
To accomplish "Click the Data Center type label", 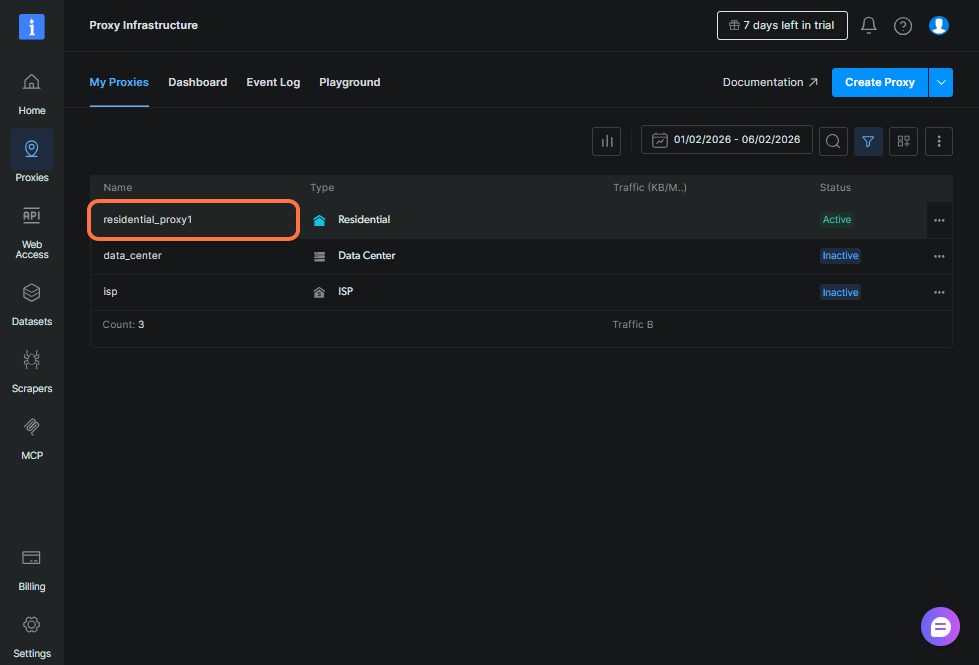I will (367, 255).
